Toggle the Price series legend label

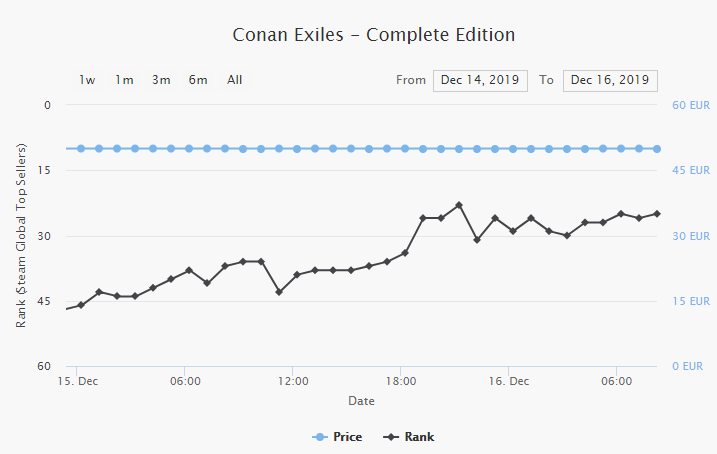347,437
